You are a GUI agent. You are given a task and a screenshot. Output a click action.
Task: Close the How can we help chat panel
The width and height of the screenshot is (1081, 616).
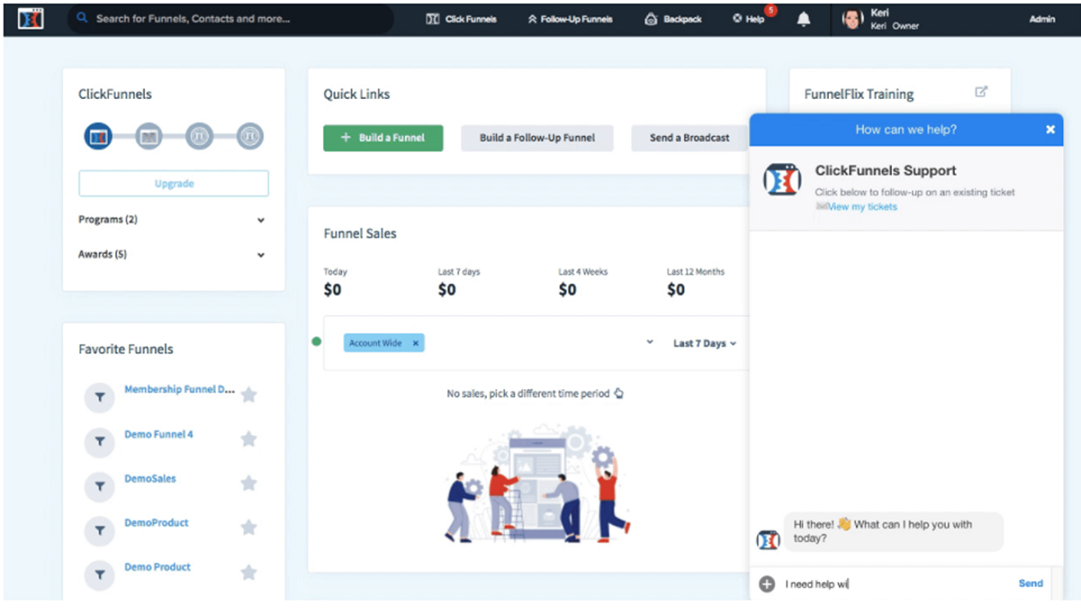pyautogui.click(x=1050, y=130)
